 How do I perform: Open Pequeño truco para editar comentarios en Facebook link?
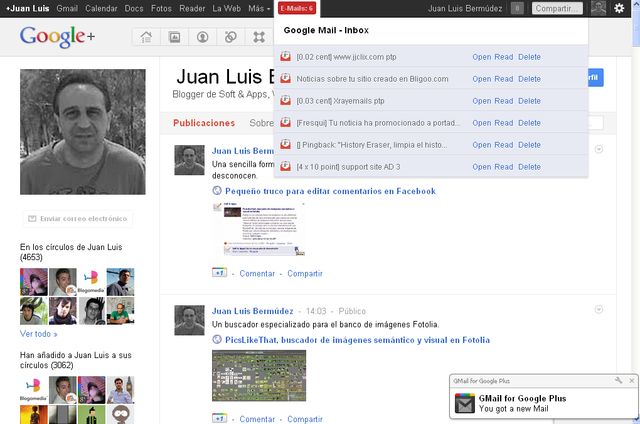pyautogui.click(x=330, y=191)
